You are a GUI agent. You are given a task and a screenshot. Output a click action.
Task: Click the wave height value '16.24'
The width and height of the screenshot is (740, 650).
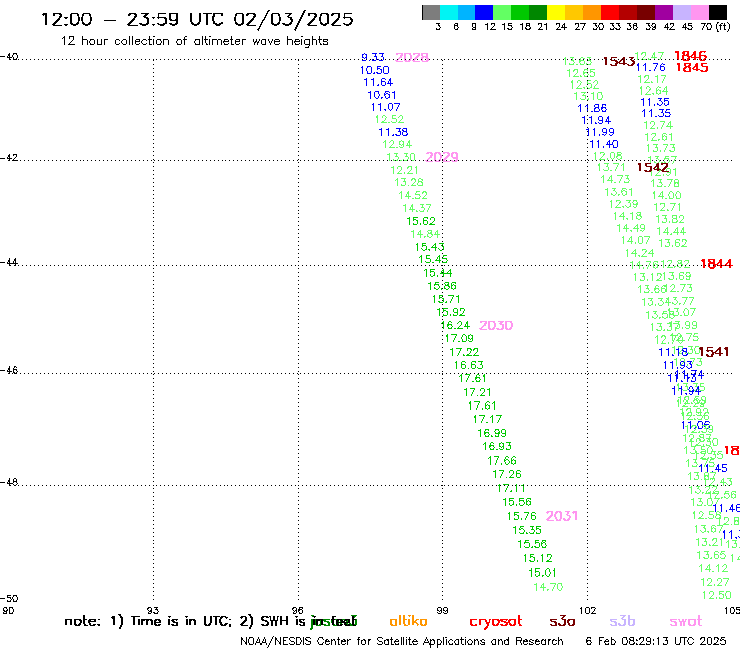(455, 326)
